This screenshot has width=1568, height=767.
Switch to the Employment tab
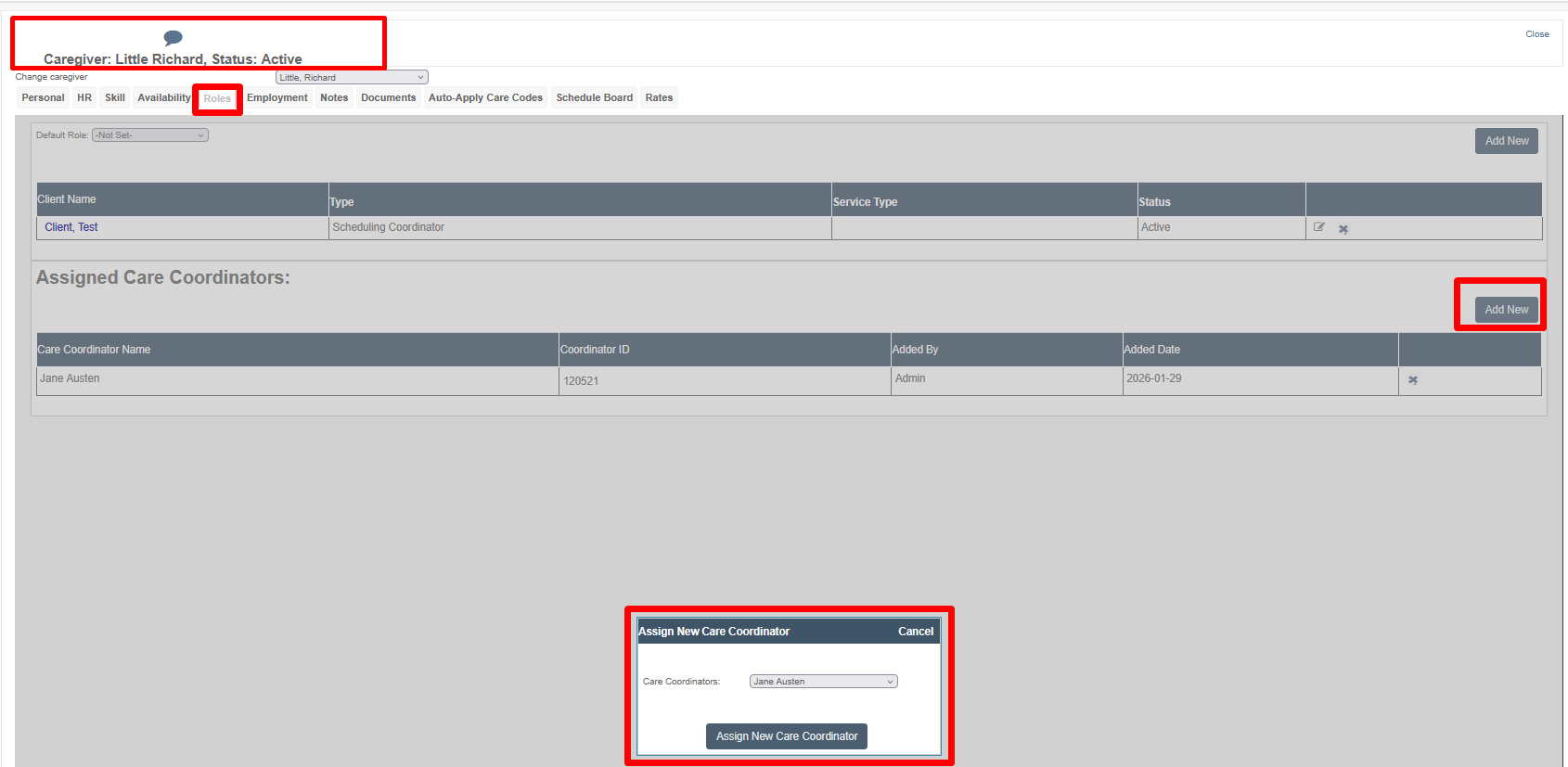pyautogui.click(x=277, y=97)
